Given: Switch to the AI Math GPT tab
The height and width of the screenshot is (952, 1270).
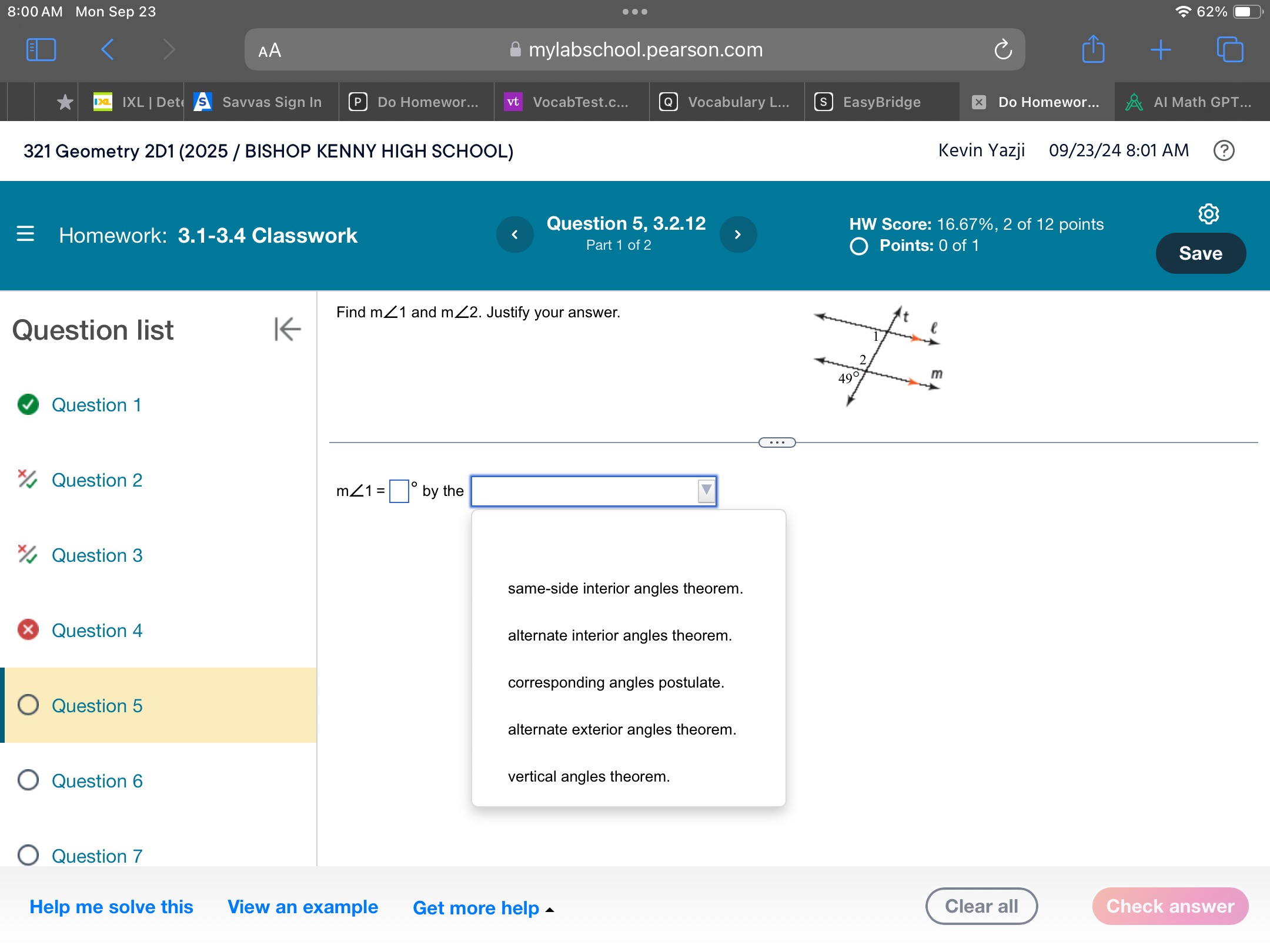Looking at the screenshot, I should point(1192,102).
